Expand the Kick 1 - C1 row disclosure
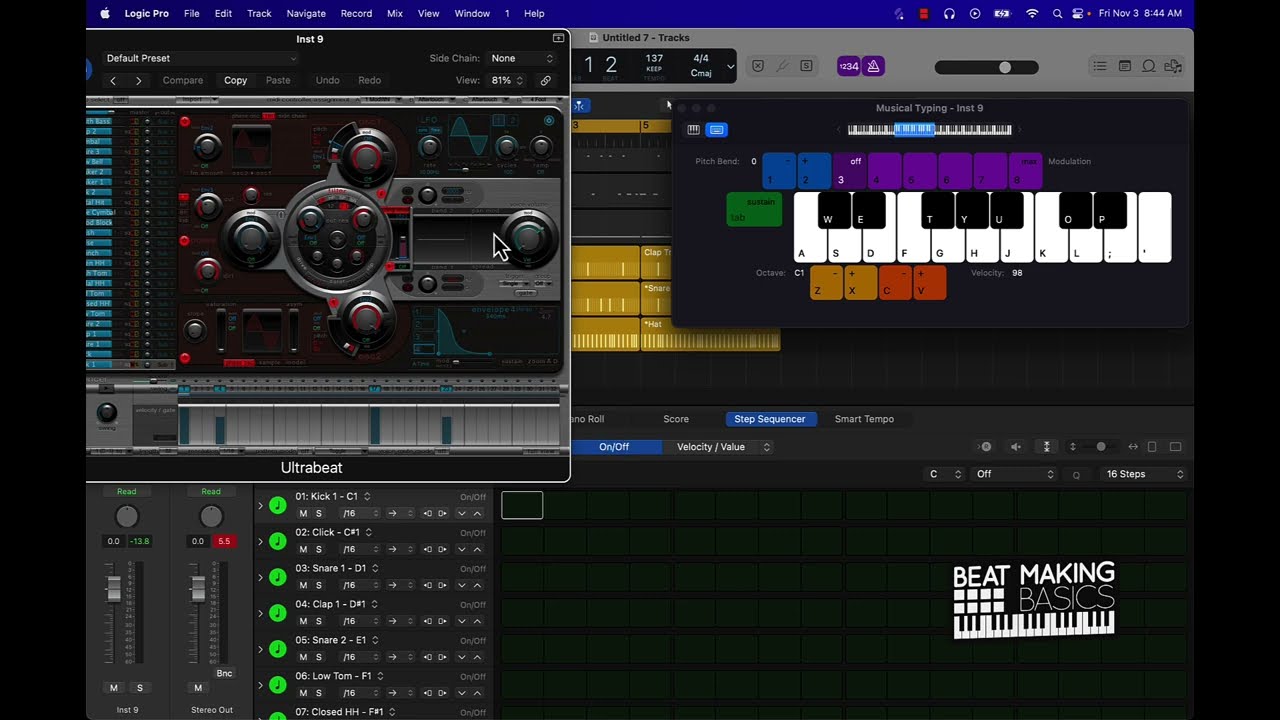 coord(260,506)
